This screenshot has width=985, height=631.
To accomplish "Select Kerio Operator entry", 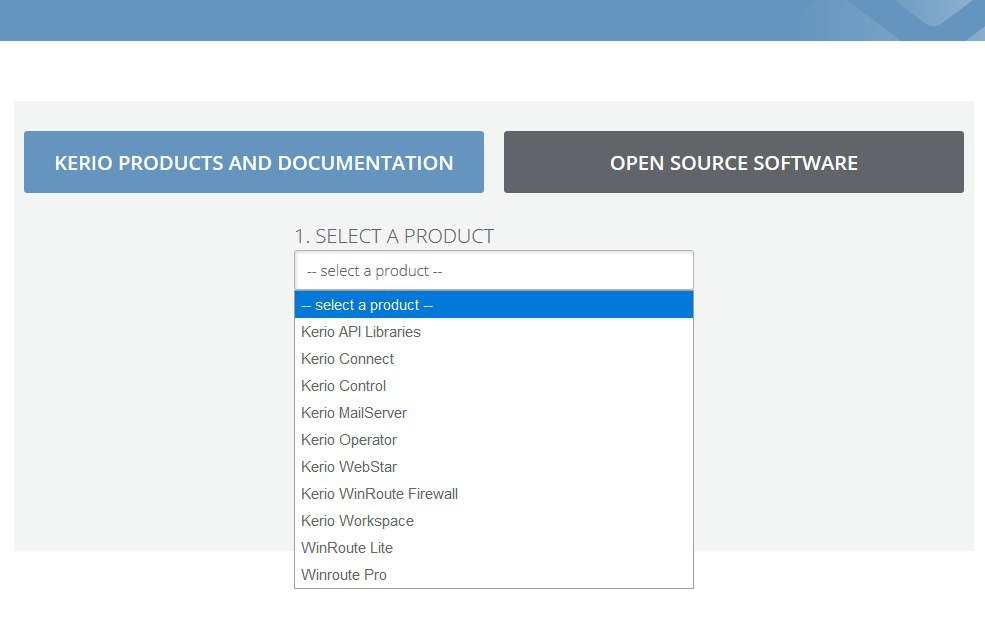I will click(494, 440).
